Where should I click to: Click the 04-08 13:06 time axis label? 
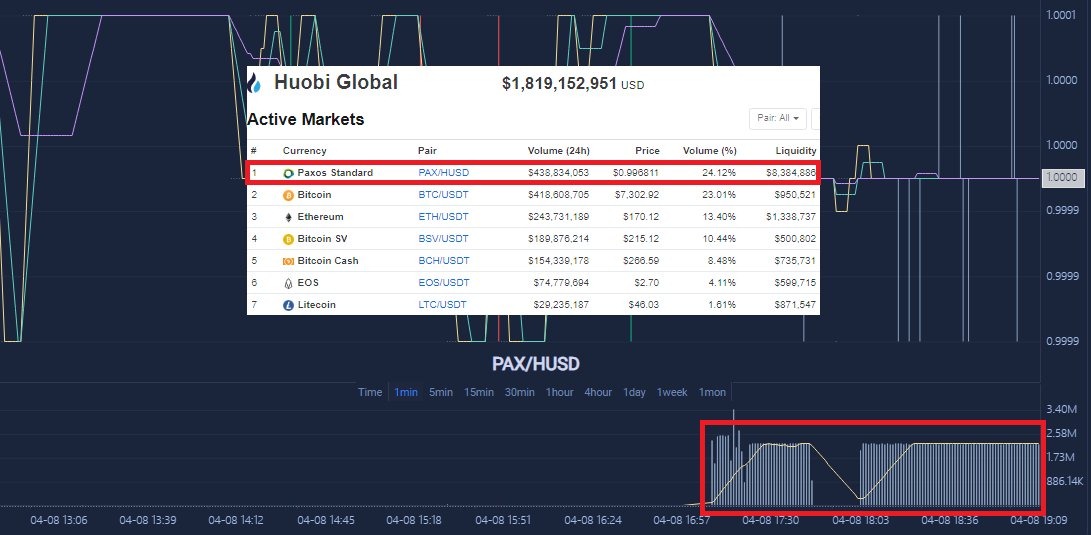59,520
